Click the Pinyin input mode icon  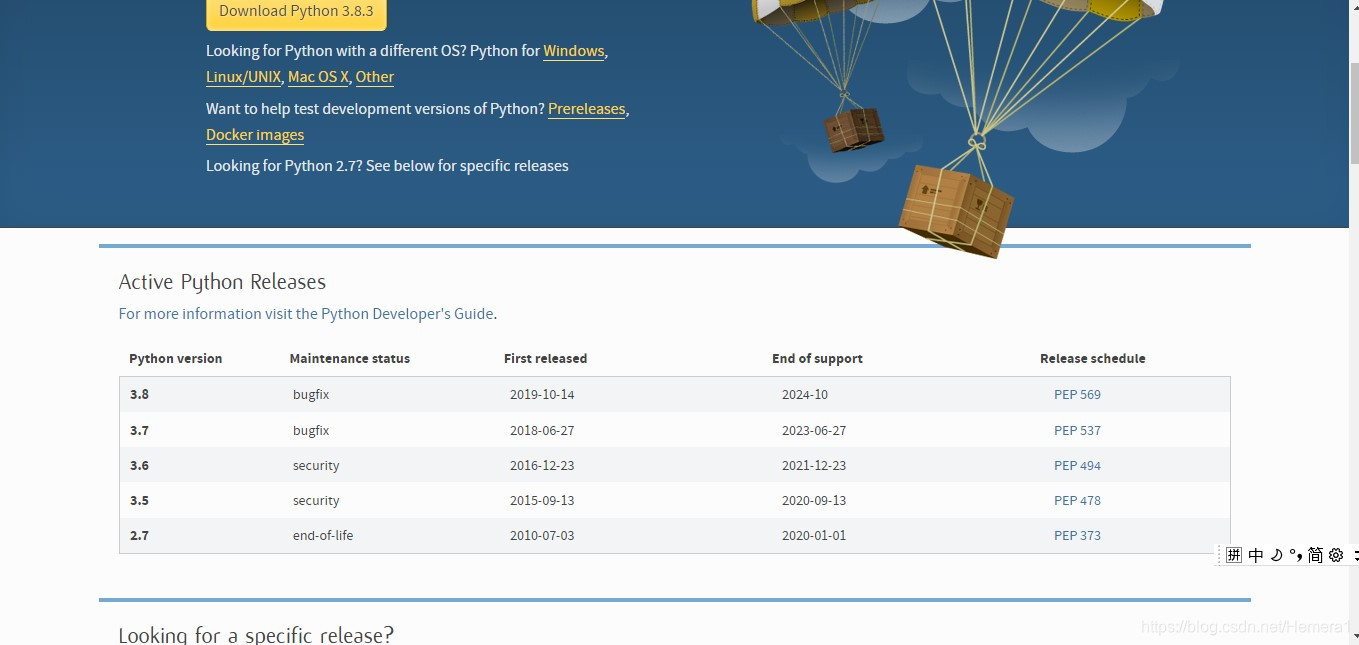1234,555
